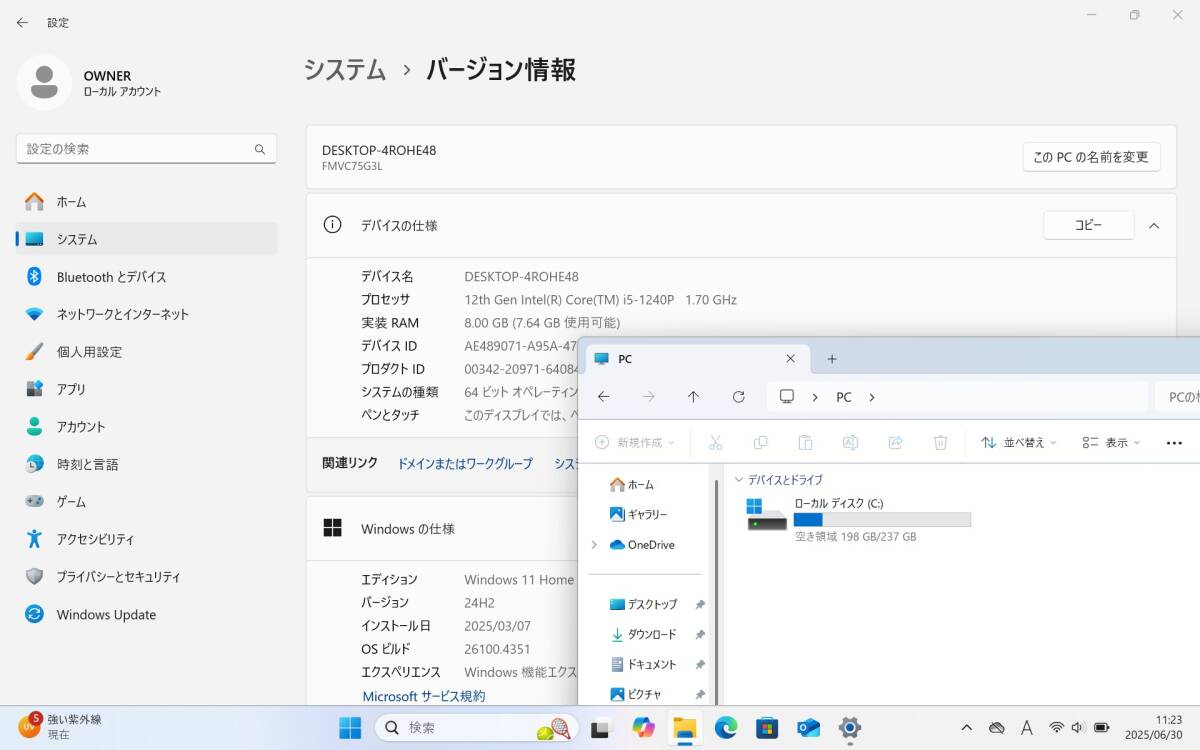Open Microsoft Edge from the taskbar
This screenshot has height=750, width=1200.
coord(726,728)
